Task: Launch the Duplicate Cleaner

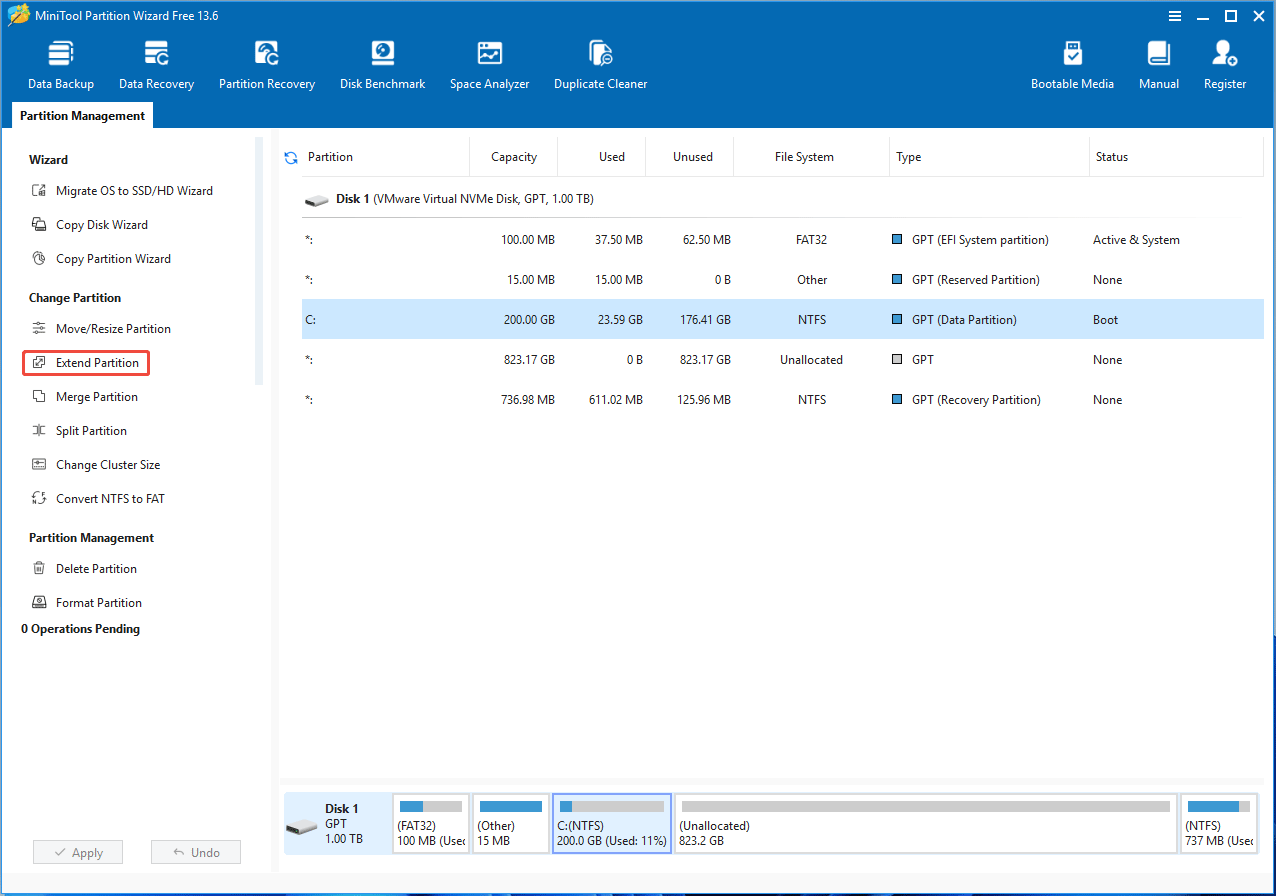Action: (x=600, y=62)
